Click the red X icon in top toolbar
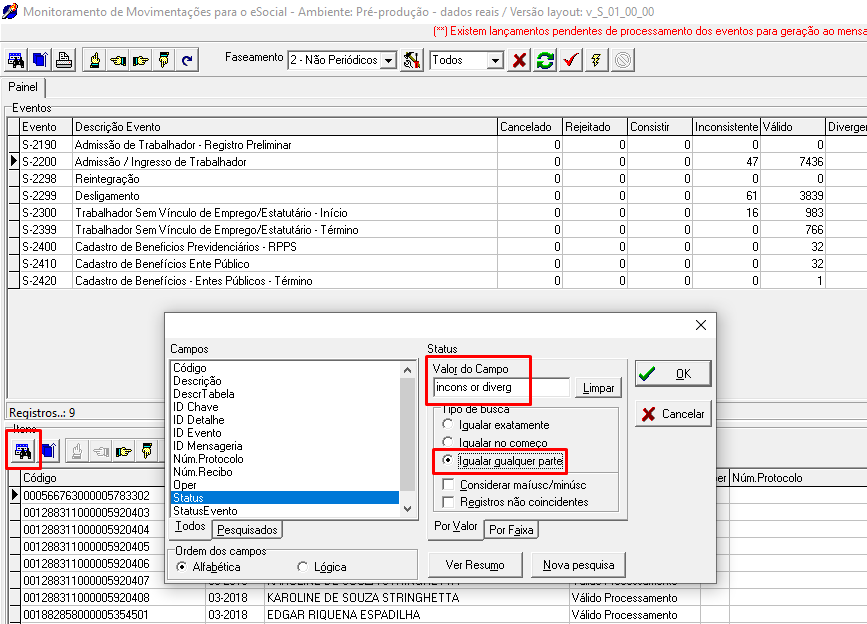The width and height of the screenshot is (867, 624). point(519,61)
